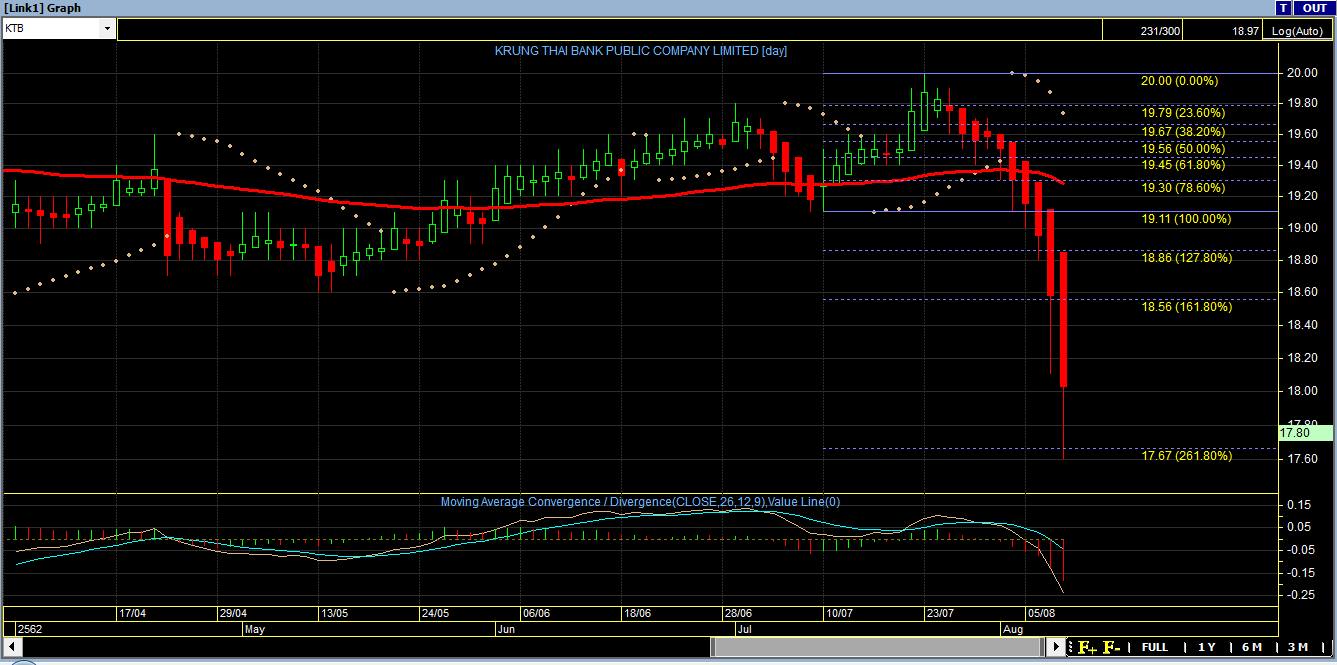Set chart range to 1Y
The width and height of the screenshot is (1337, 665).
pos(1207,647)
